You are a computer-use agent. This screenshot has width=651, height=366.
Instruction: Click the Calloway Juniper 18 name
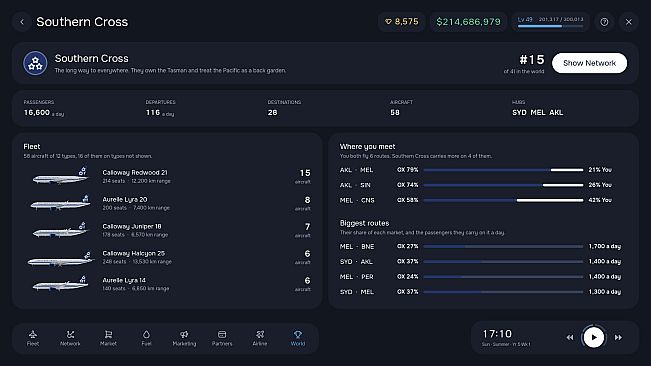[x=132, y=227]
